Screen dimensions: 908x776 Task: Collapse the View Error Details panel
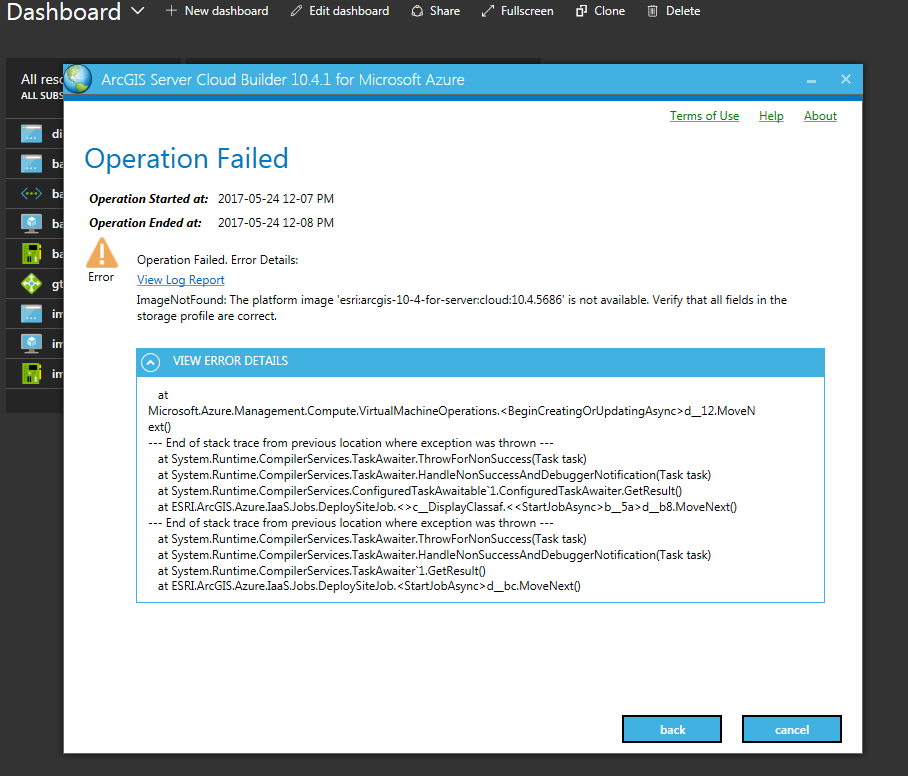click(x=151, y=363)
